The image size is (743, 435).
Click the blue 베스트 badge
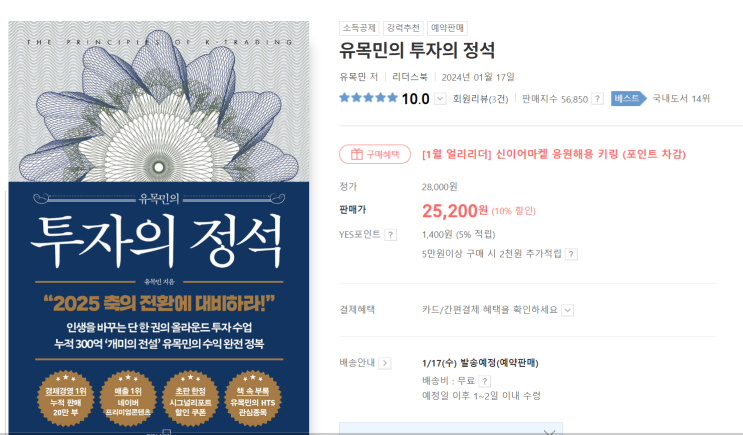point(628,99)
